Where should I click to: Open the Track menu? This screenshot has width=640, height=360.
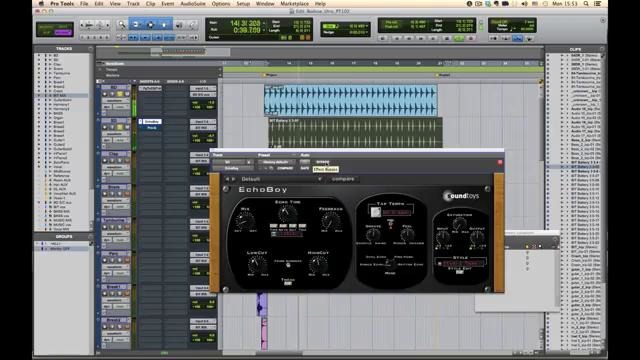click(133, 4)
